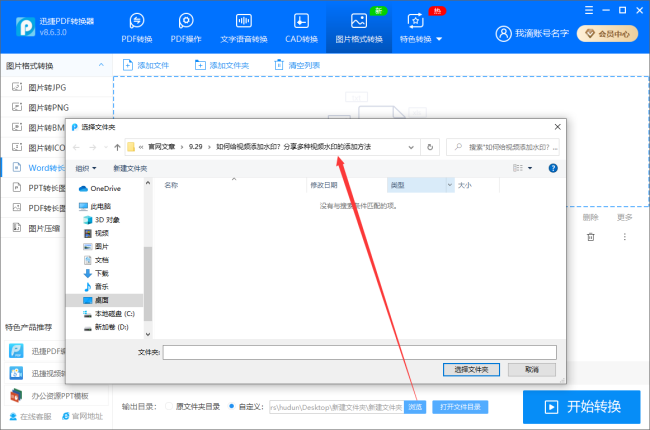Viewport: 650px width, 430px height.
Task: Switch to 文字语音转换 tab
Action: click(244, 28)
